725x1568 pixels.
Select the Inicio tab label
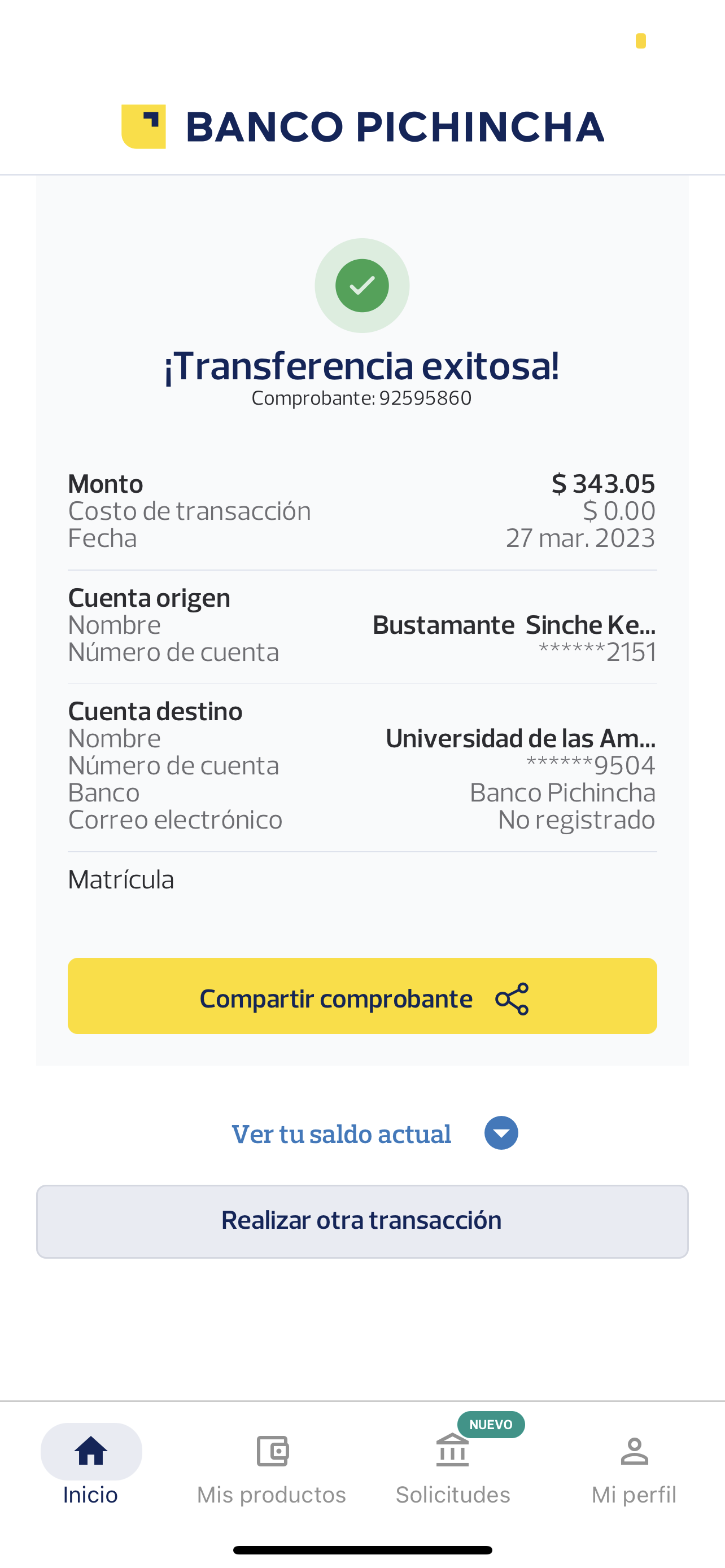[x=91, y=1495]
